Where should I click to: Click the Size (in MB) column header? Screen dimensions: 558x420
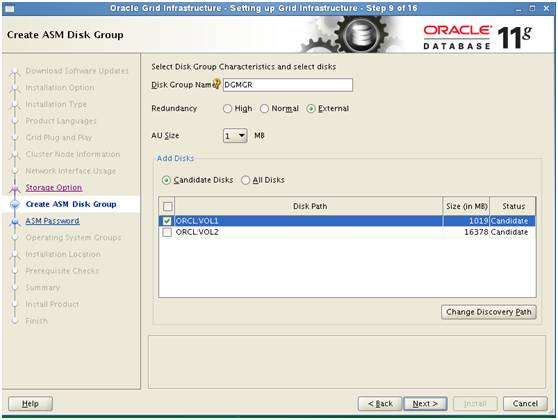coord(466,206)
